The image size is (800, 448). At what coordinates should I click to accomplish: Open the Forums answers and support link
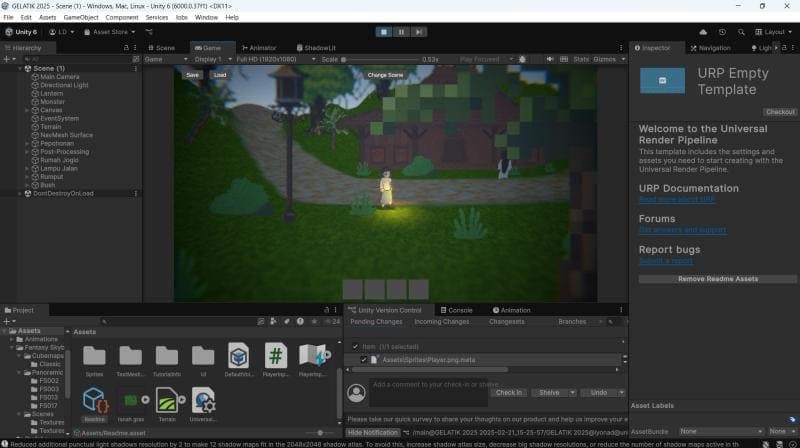coord(682,230)
